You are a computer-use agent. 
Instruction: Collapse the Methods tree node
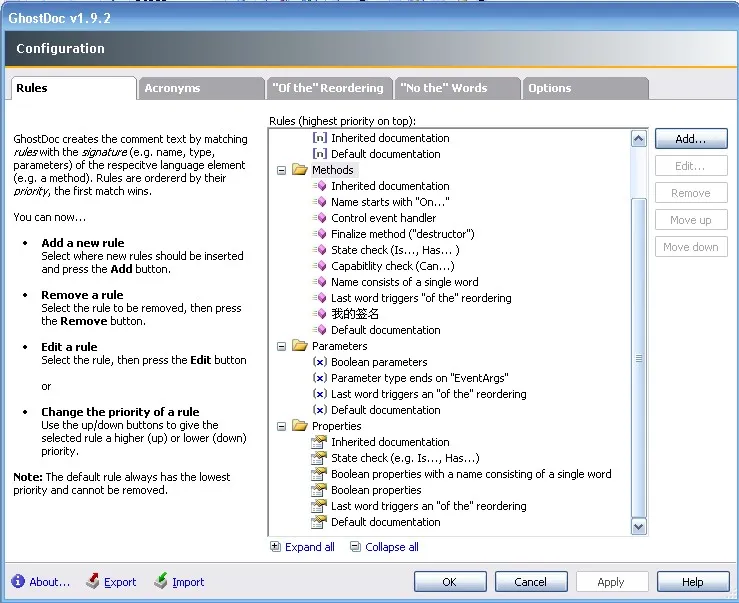(x=282, y=170)
